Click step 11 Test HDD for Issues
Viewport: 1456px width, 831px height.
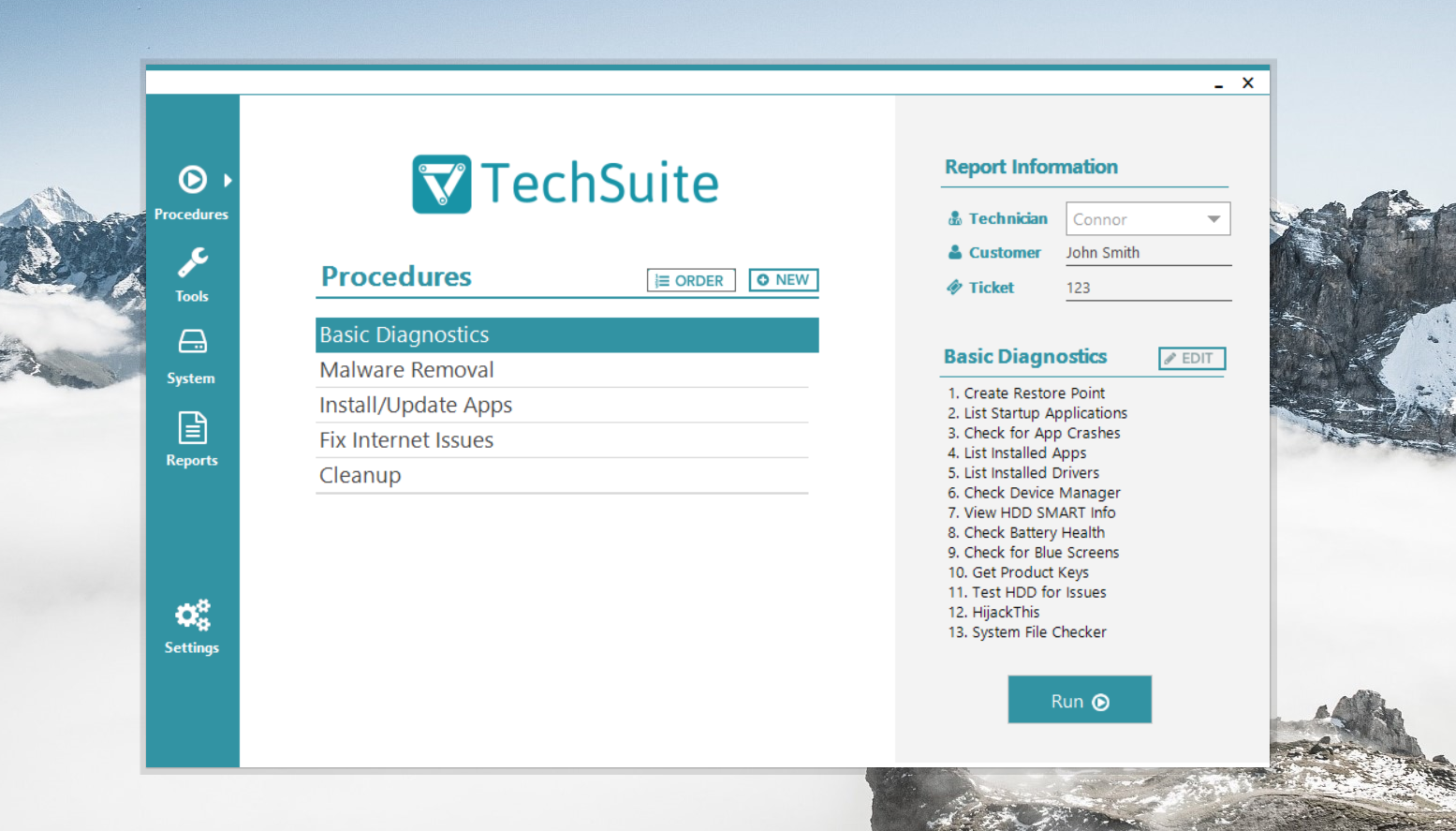1027,592
